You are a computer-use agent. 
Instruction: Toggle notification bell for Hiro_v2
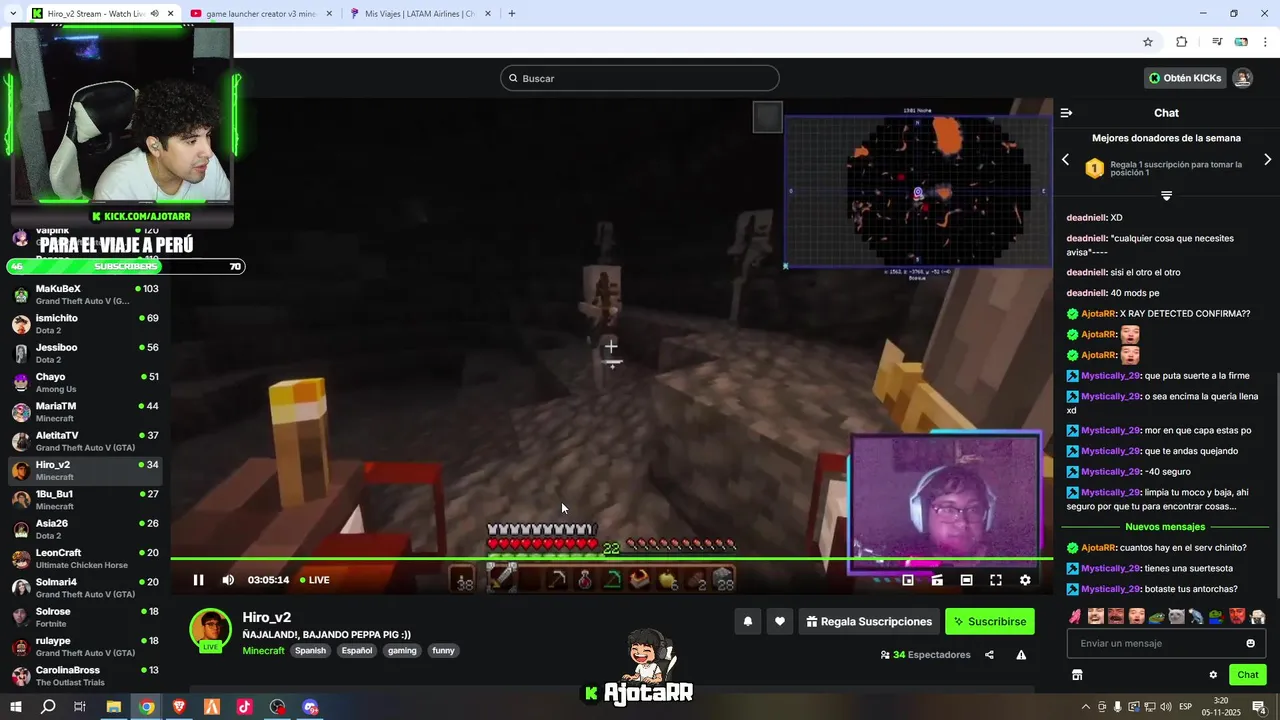coord(747,621)
